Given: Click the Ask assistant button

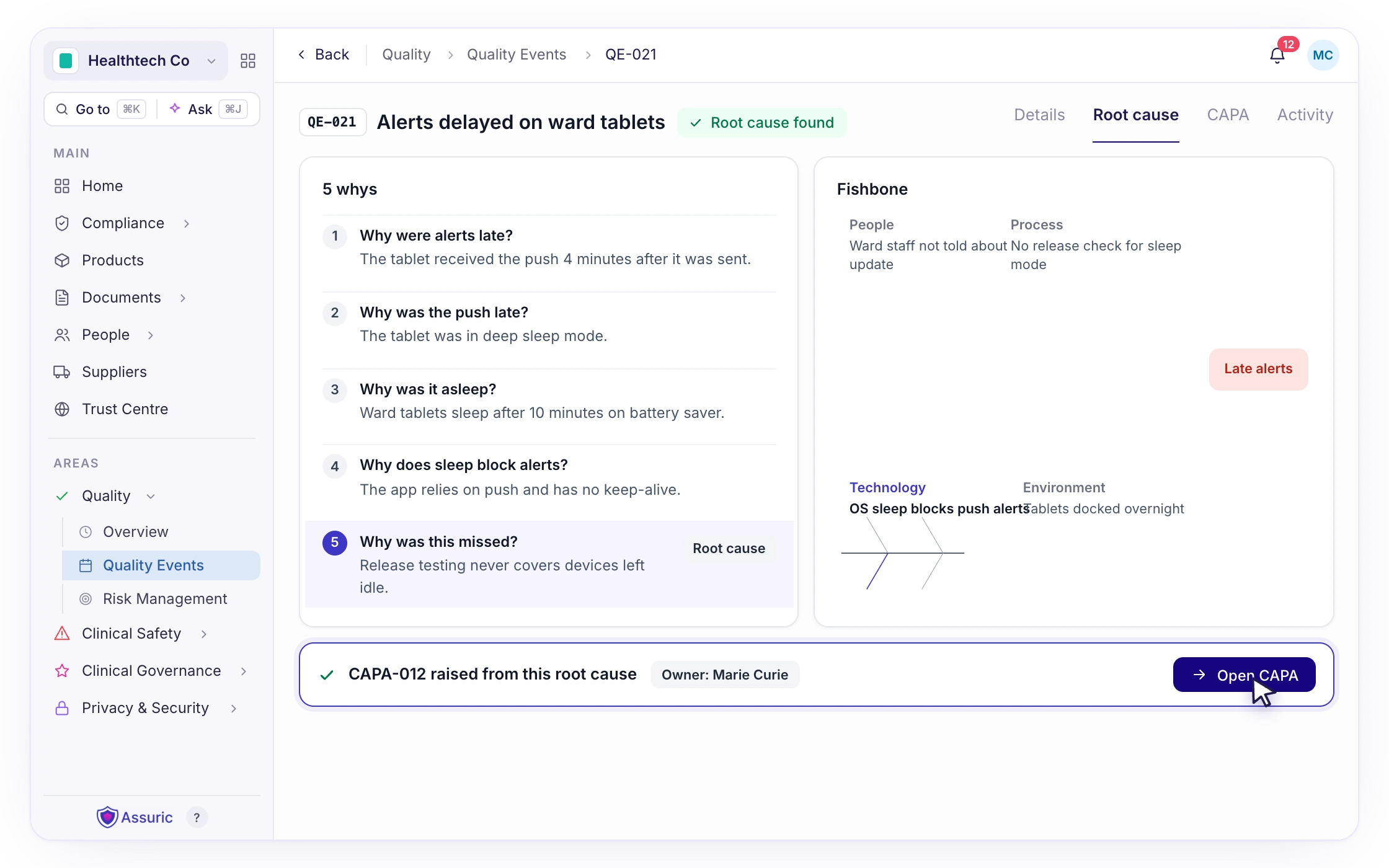Looking at the screenshot, I should tap(208, 109).
